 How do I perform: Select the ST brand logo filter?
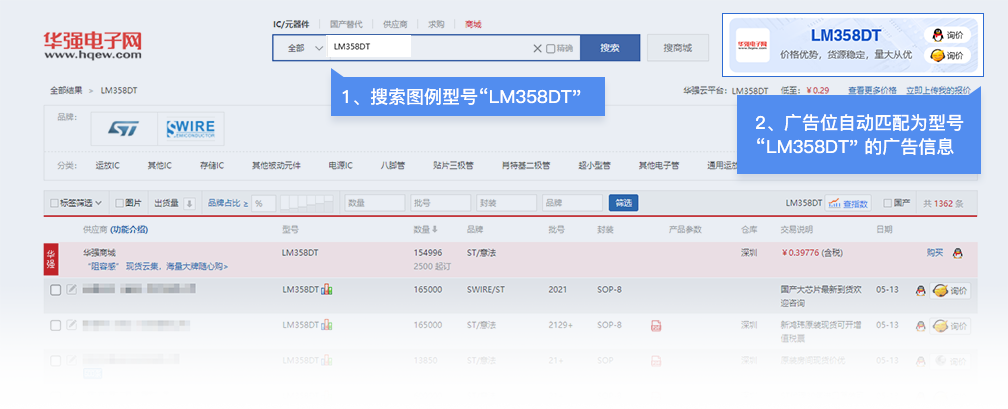(123, 129)
